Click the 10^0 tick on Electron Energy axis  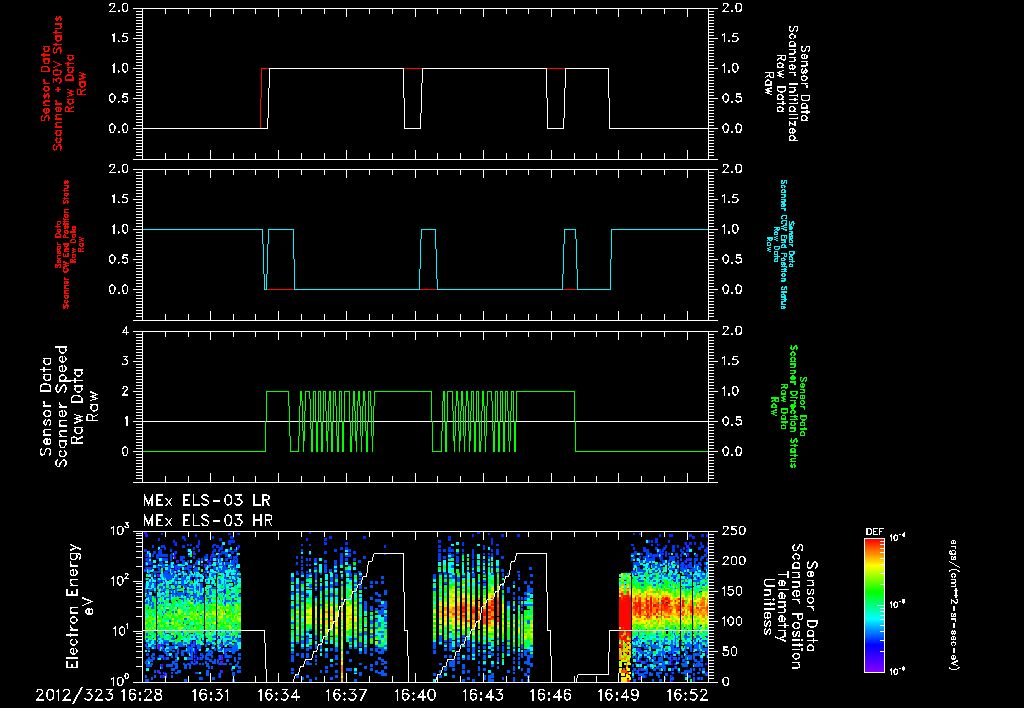(x=120, y=679)
